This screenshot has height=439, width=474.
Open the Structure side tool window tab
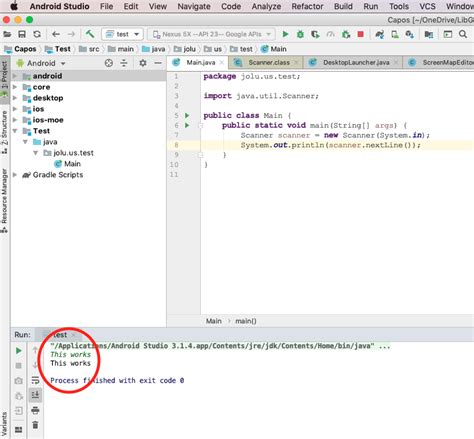pos(4,132)
